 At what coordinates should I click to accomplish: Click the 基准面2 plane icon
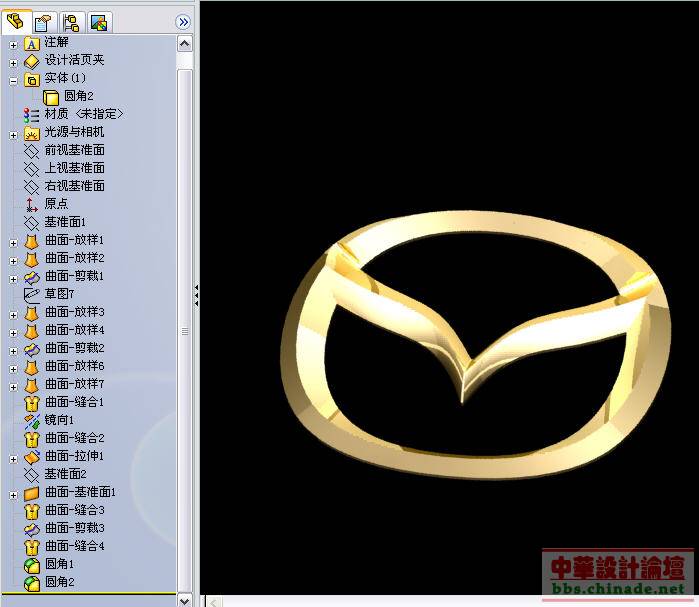[32, 475]
